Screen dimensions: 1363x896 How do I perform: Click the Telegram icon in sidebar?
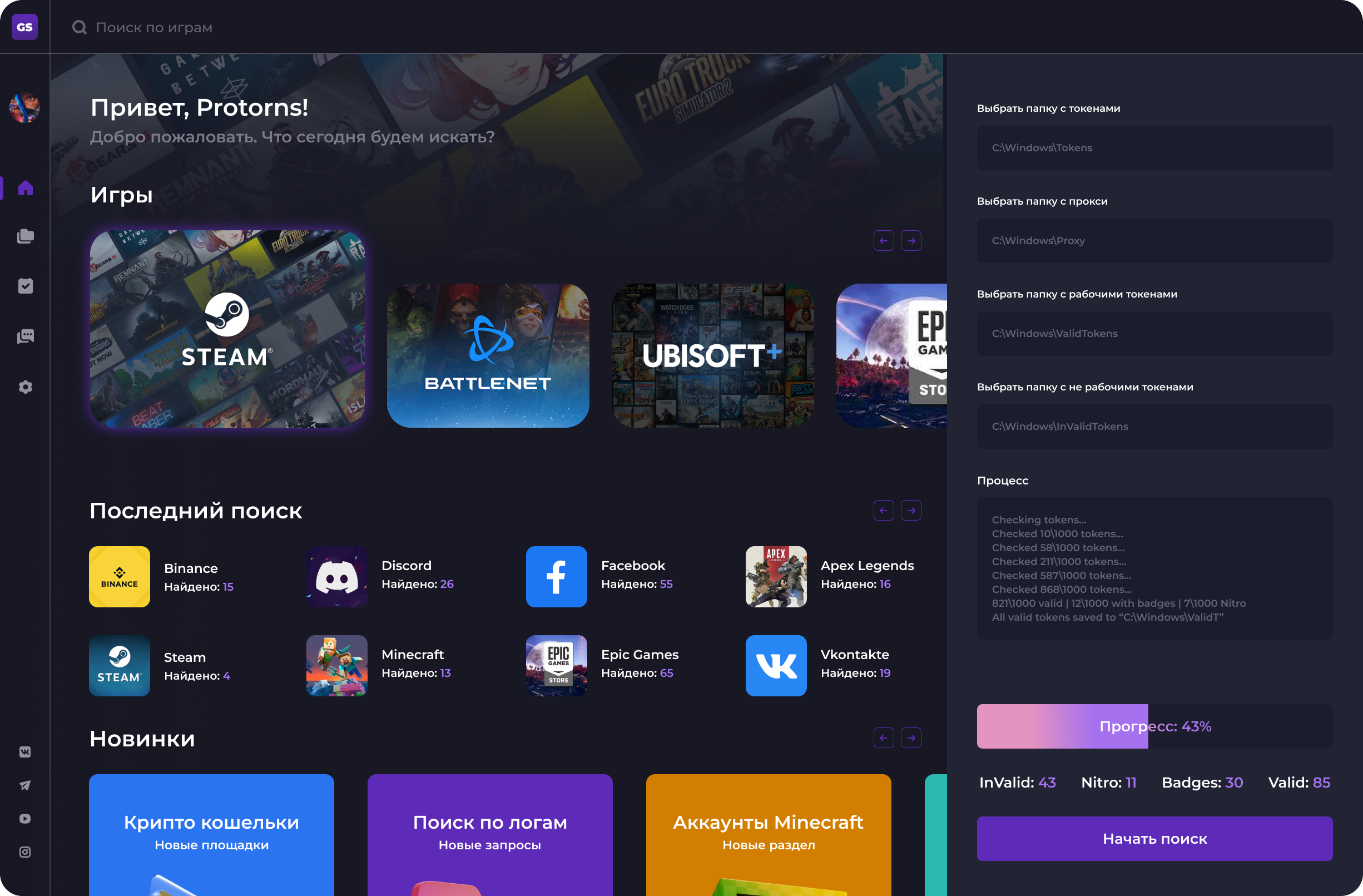[25, 785]
